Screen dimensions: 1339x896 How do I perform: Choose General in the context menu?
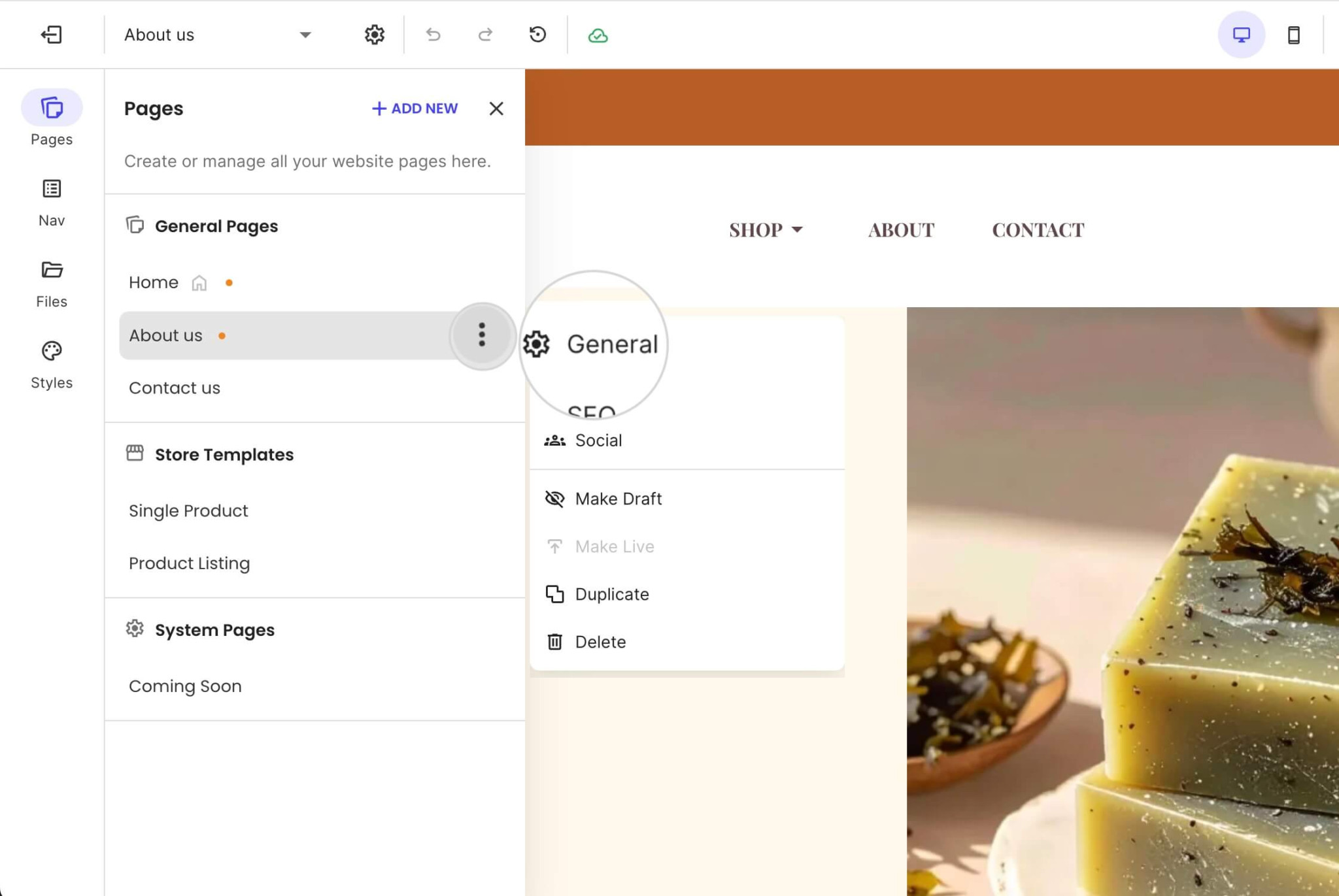[x=591, y=344]
